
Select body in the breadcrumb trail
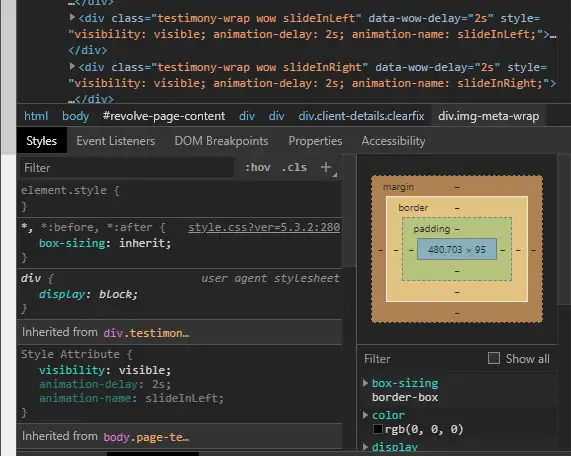(75, 116)
